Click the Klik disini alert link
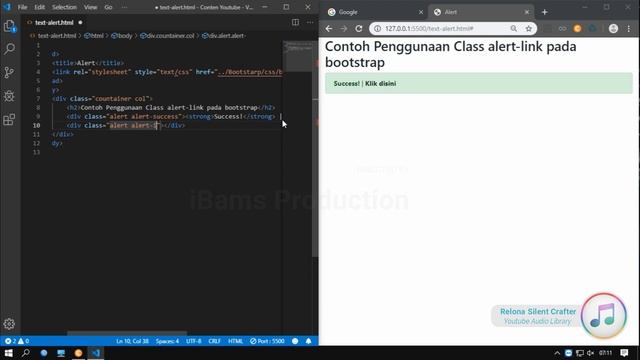This screenshot has width=640, height=360. click(380, 83)
